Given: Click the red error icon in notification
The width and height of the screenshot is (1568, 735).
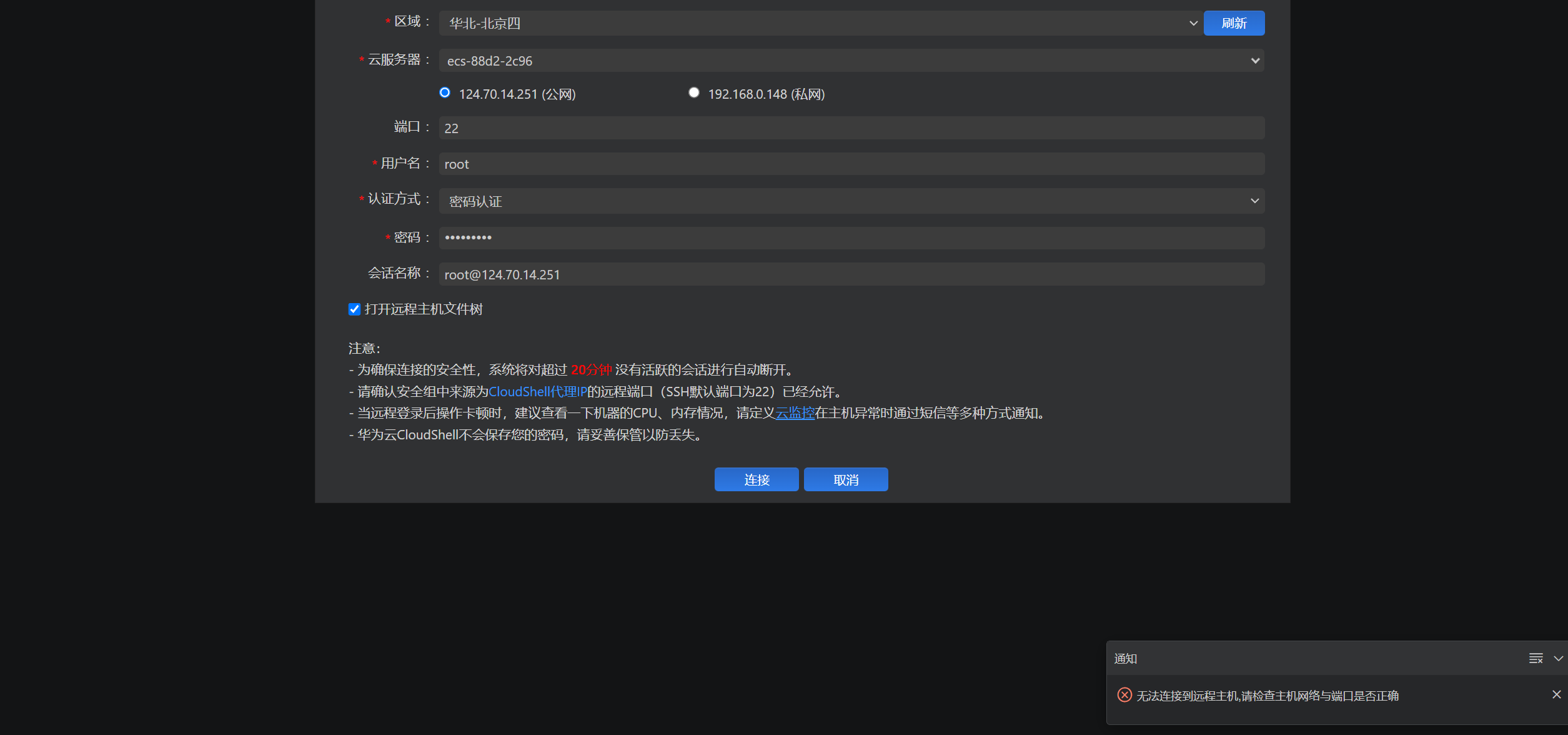Looking at the screenshot, I should coord(1124,695).
